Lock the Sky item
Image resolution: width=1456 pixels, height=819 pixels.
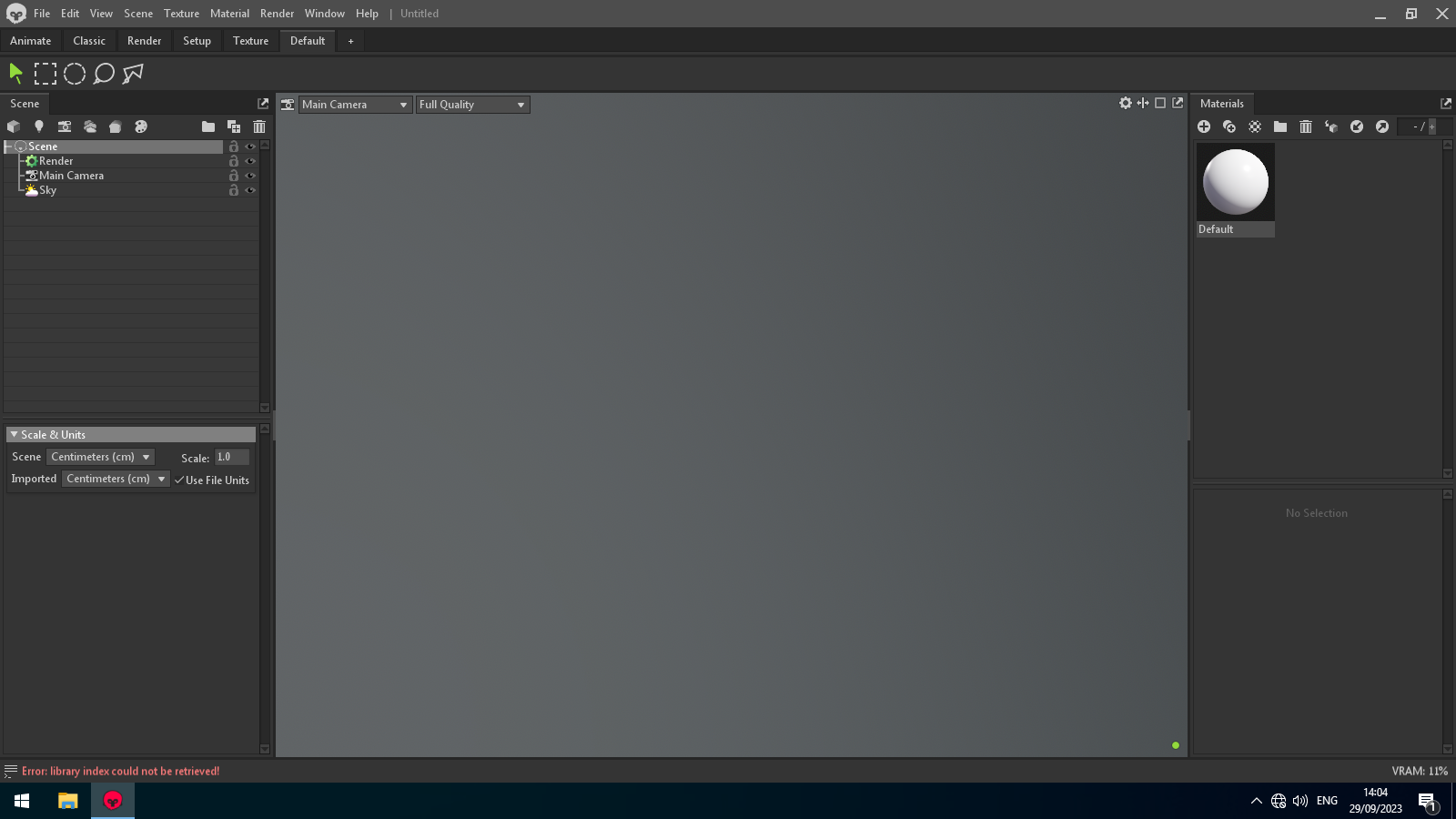[234, 190]
